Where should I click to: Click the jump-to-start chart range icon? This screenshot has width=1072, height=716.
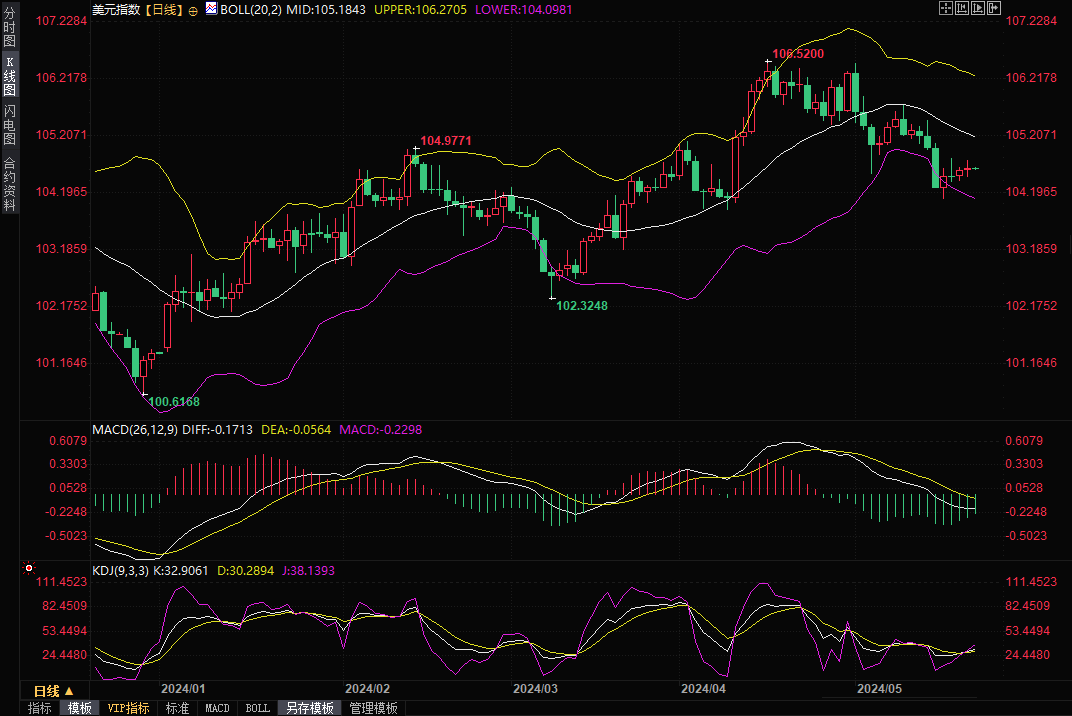pyautogui.click(x=961, y=8)
